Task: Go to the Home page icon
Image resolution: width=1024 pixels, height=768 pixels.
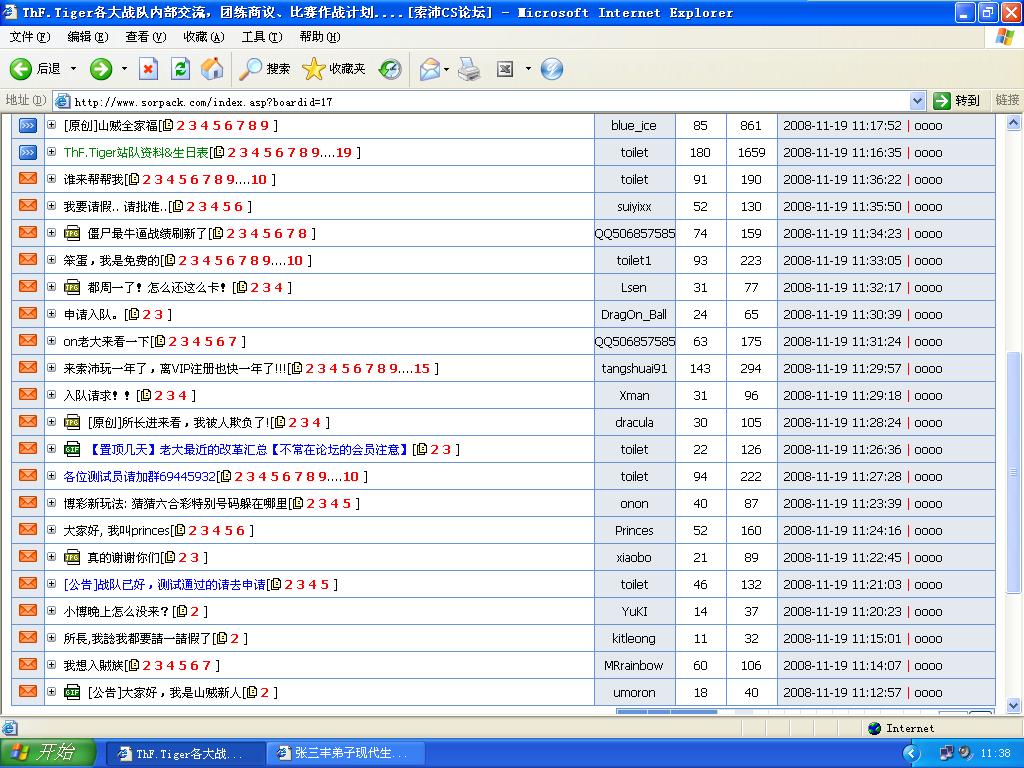Action: click(212, 68)
